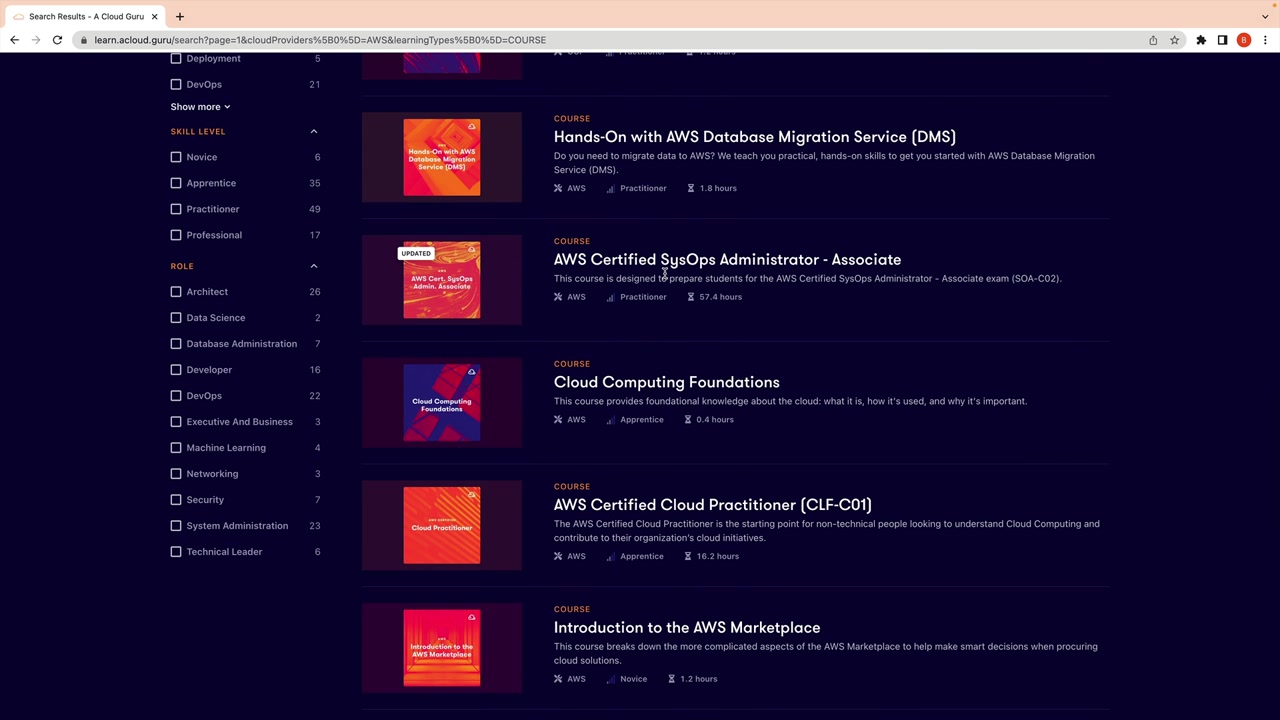Open the Chrome profile avatar
Viewport: 1280px width, 720px height.
point(1244,40)
